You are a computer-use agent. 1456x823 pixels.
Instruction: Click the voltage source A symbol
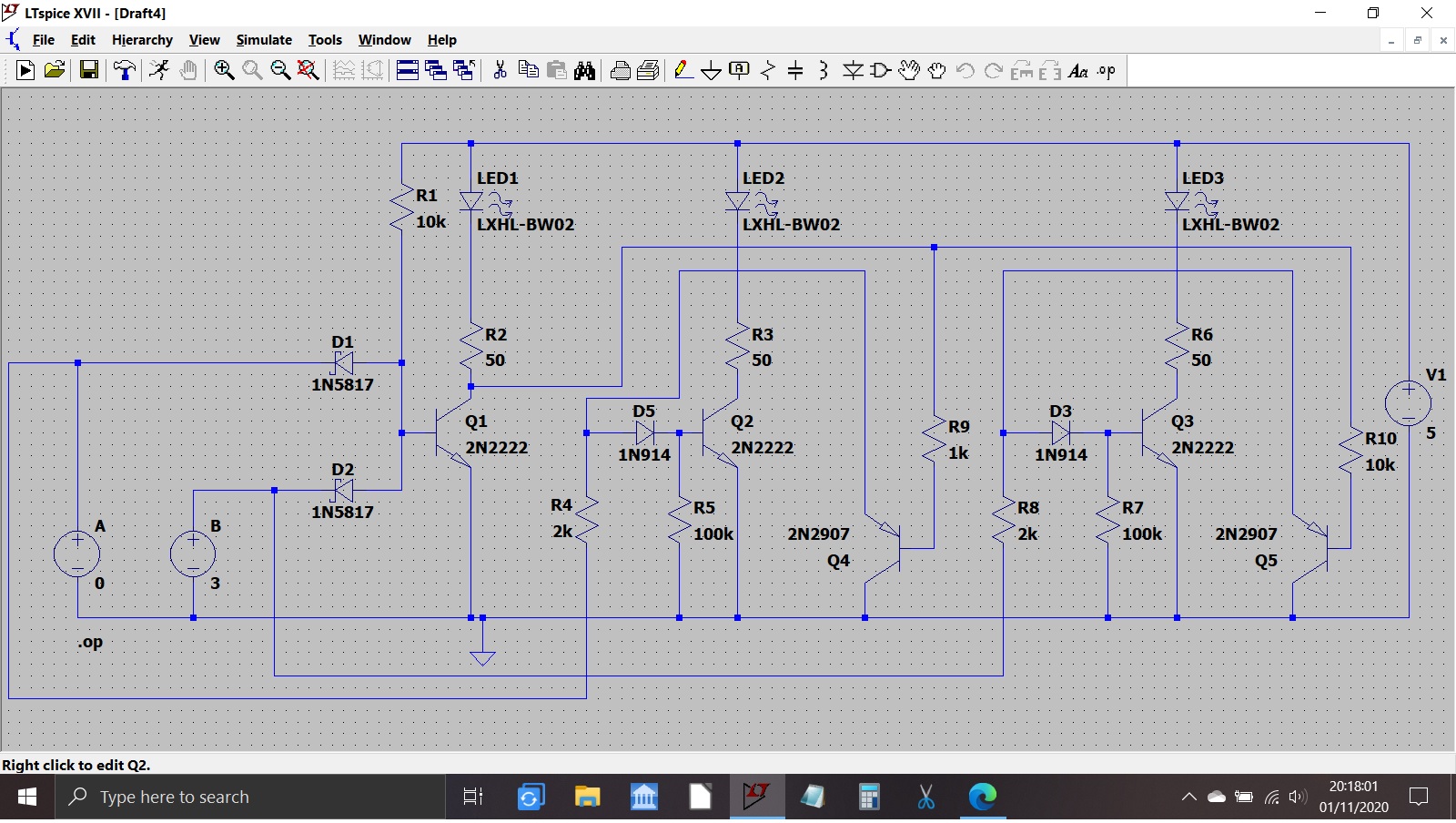coord(77,554)
